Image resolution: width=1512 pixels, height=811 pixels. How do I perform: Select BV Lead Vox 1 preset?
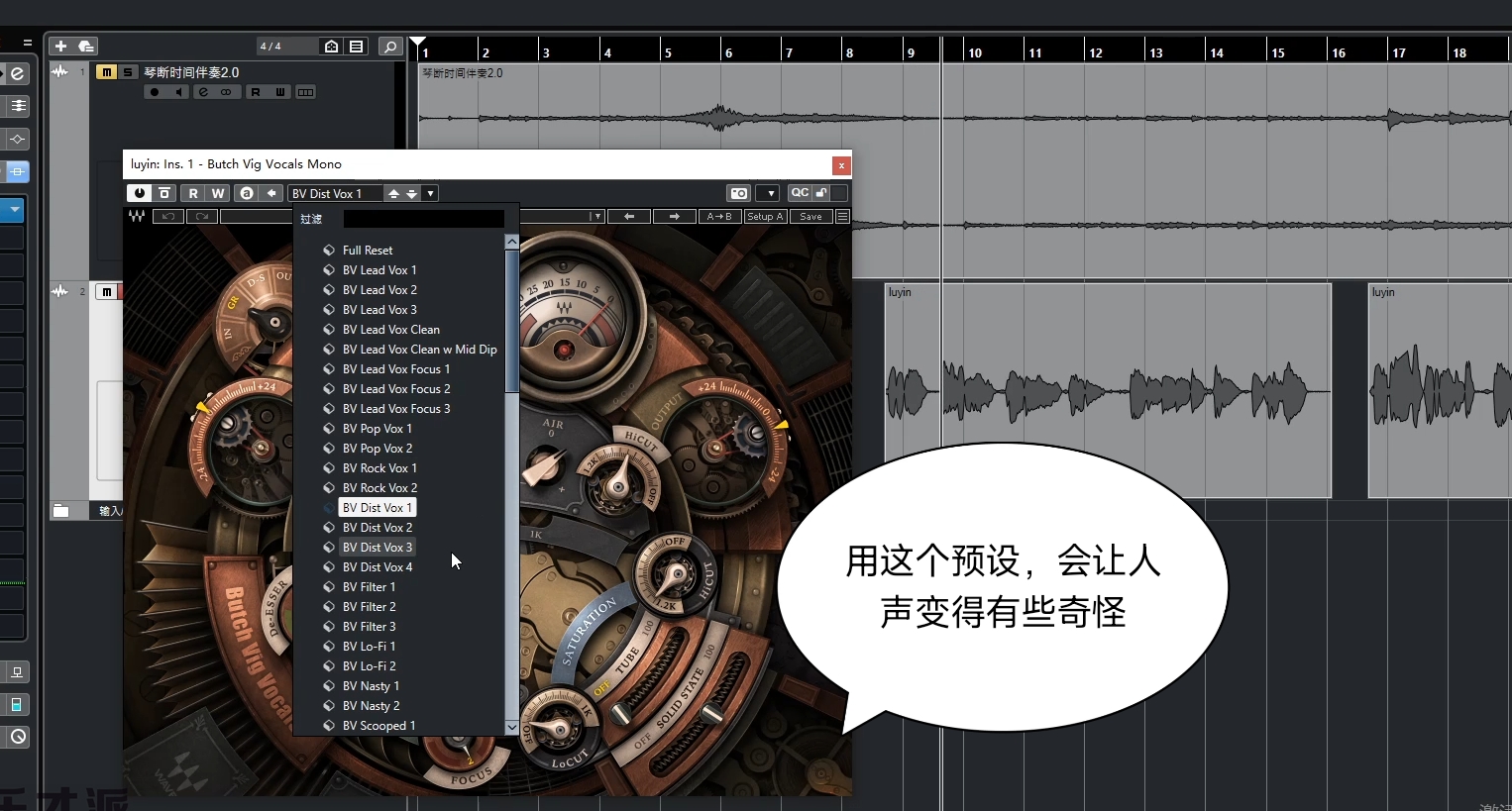click(379, 270)
